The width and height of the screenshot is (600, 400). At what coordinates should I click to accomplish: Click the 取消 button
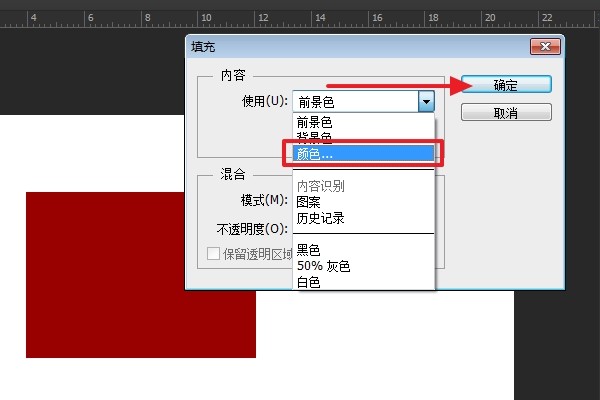click(506, 113)
